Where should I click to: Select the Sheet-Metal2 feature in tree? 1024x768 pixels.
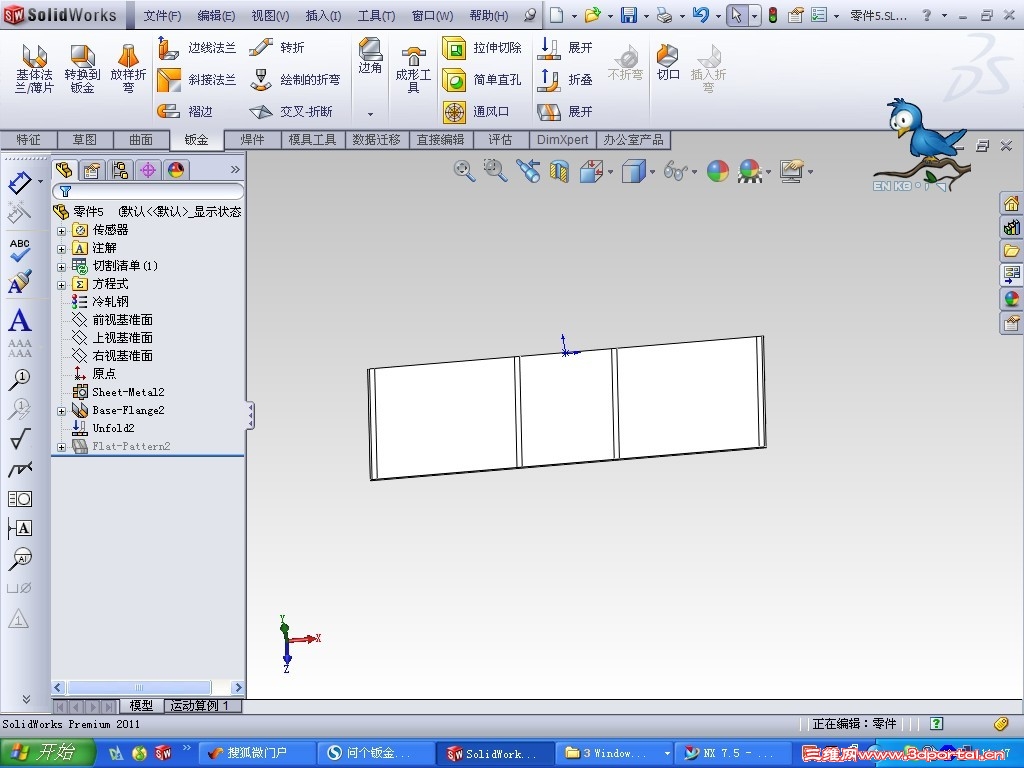point(128,392)
